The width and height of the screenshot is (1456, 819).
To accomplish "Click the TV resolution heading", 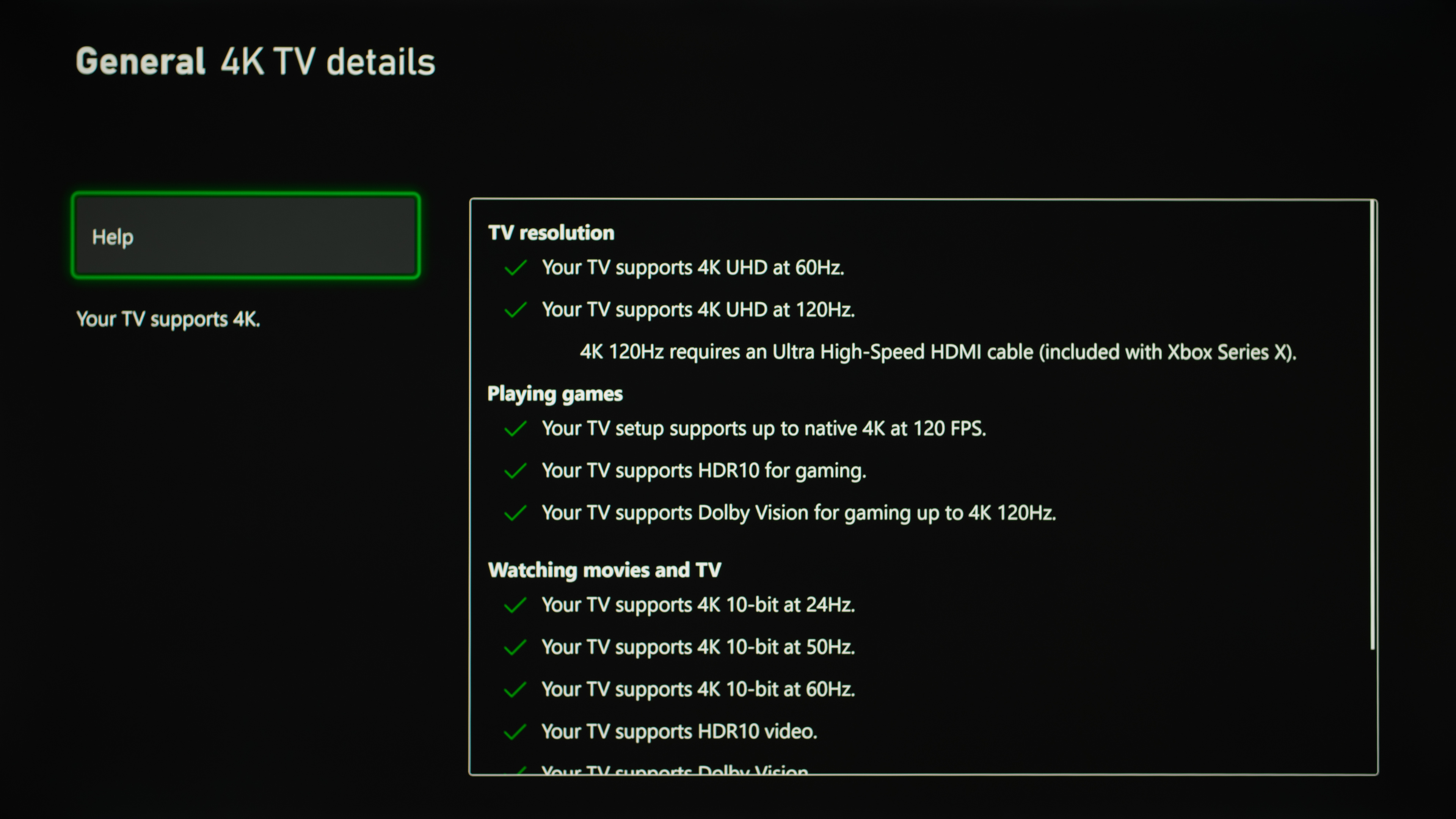I will click(x=551, y=233).
